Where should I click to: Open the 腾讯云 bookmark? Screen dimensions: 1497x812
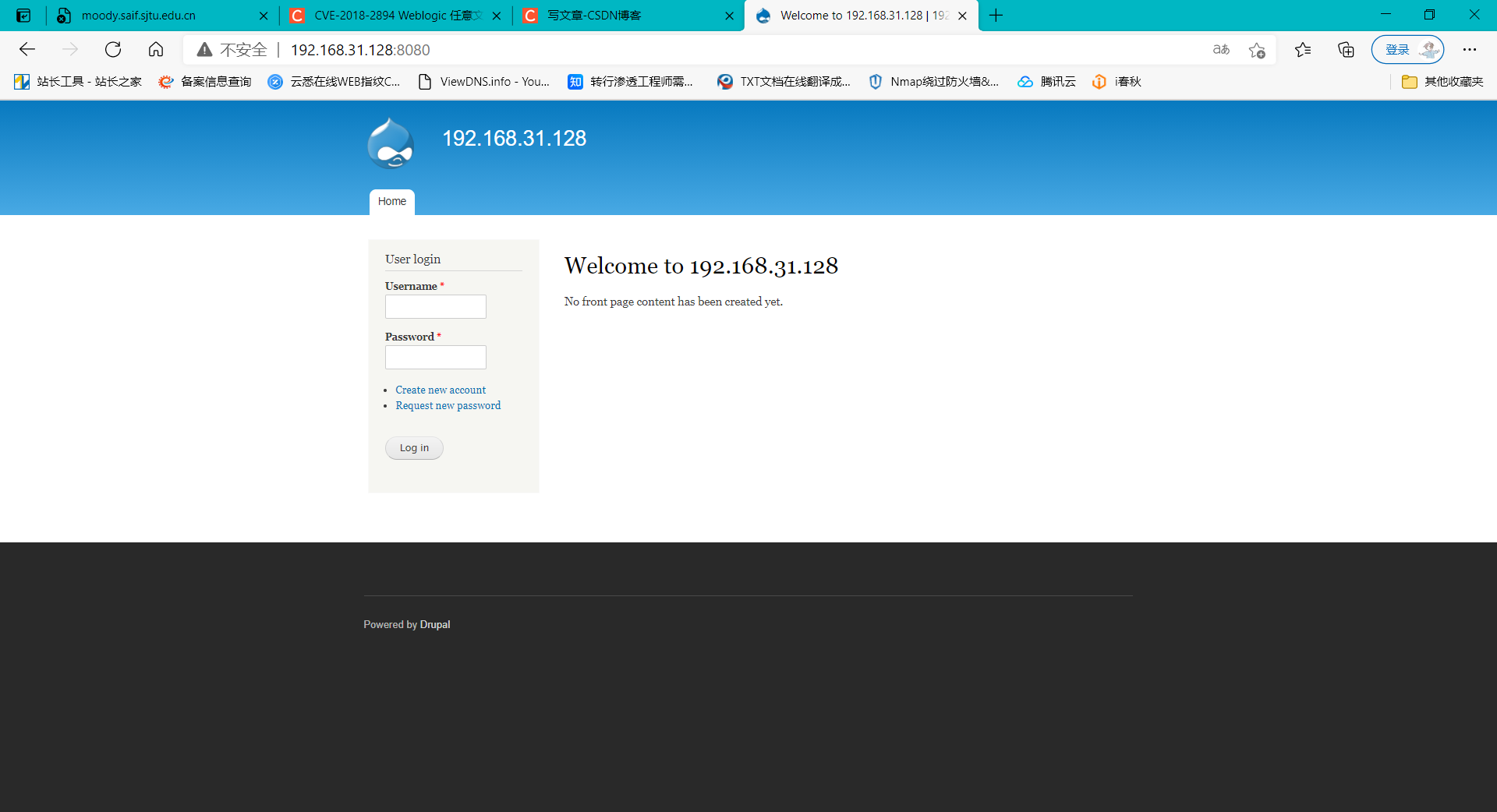[1046, 81]
